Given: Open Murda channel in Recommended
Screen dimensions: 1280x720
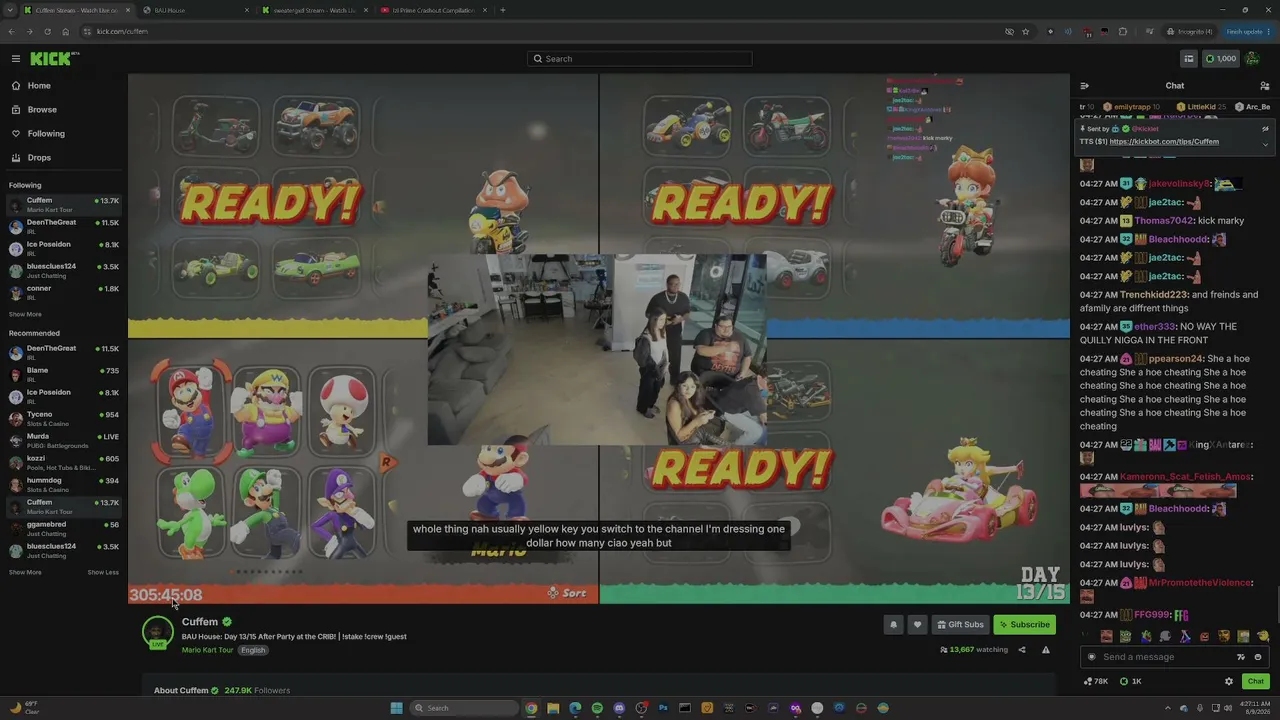Looking at the screenshot, I should 64,441.
